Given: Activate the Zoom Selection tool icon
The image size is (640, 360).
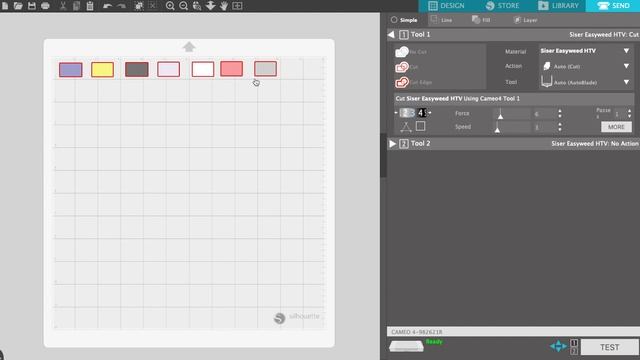Looking at the screenshot, I should [197, 6].
